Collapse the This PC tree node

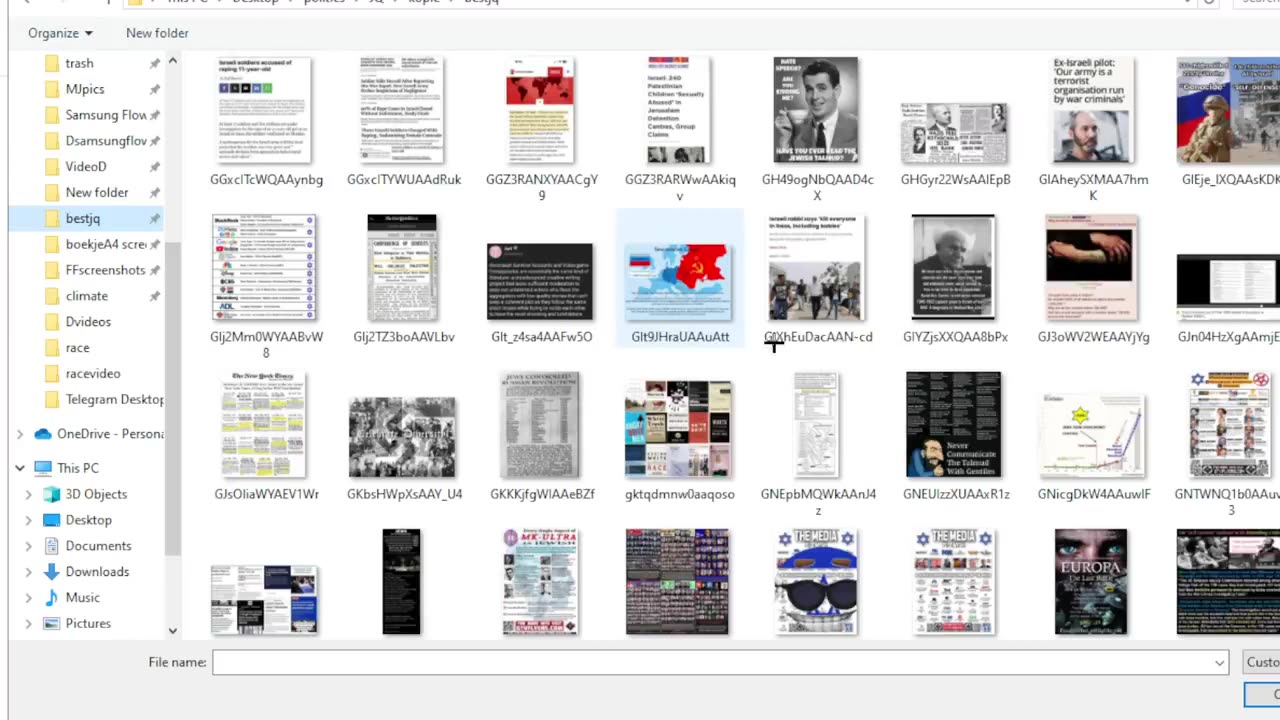click(x=20, y=468)
